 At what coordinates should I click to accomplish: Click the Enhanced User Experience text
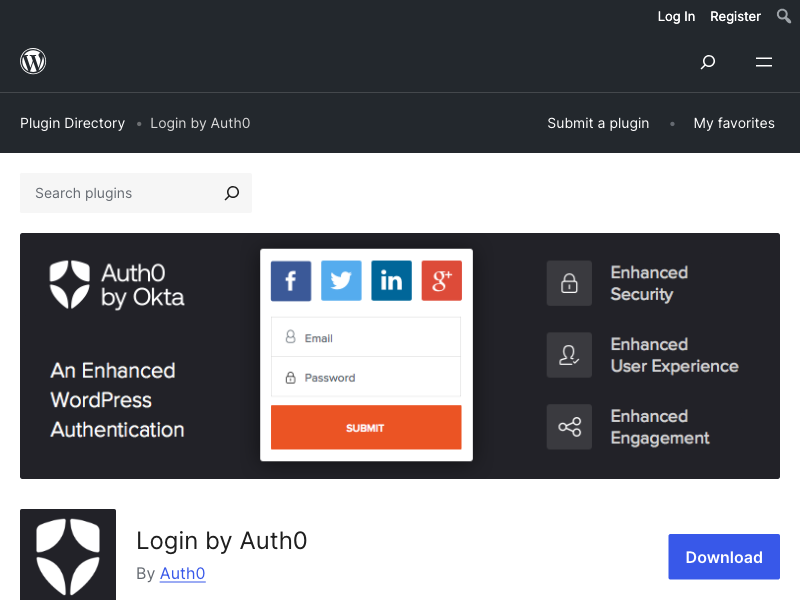point(674,355)
